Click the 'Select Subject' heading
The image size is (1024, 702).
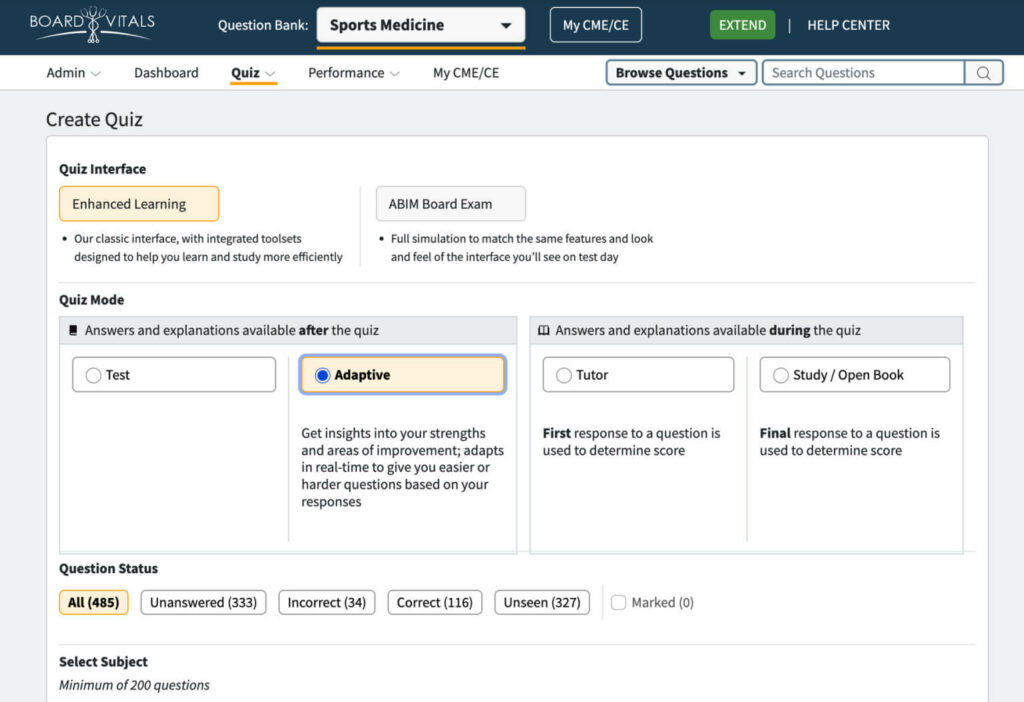coord(103,662)
